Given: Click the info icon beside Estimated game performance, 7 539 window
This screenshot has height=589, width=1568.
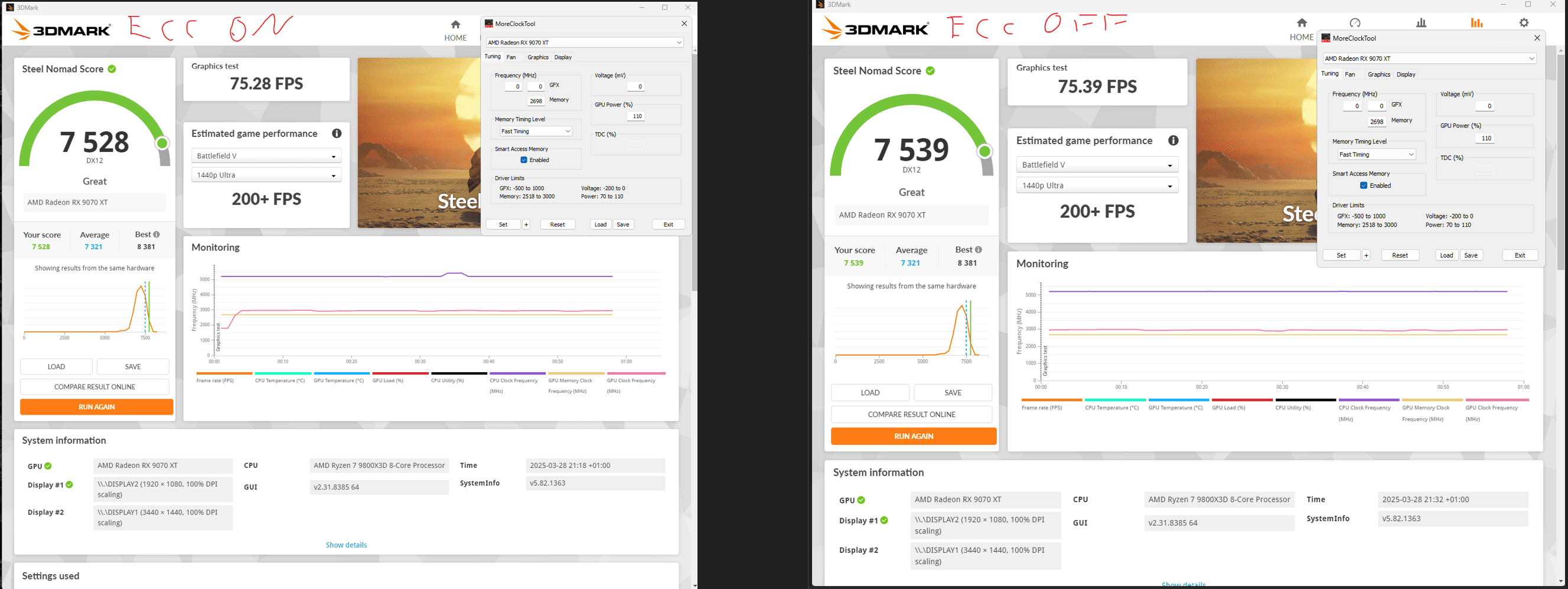Looking at the screenshot, I should click(x=1173, y=141).
